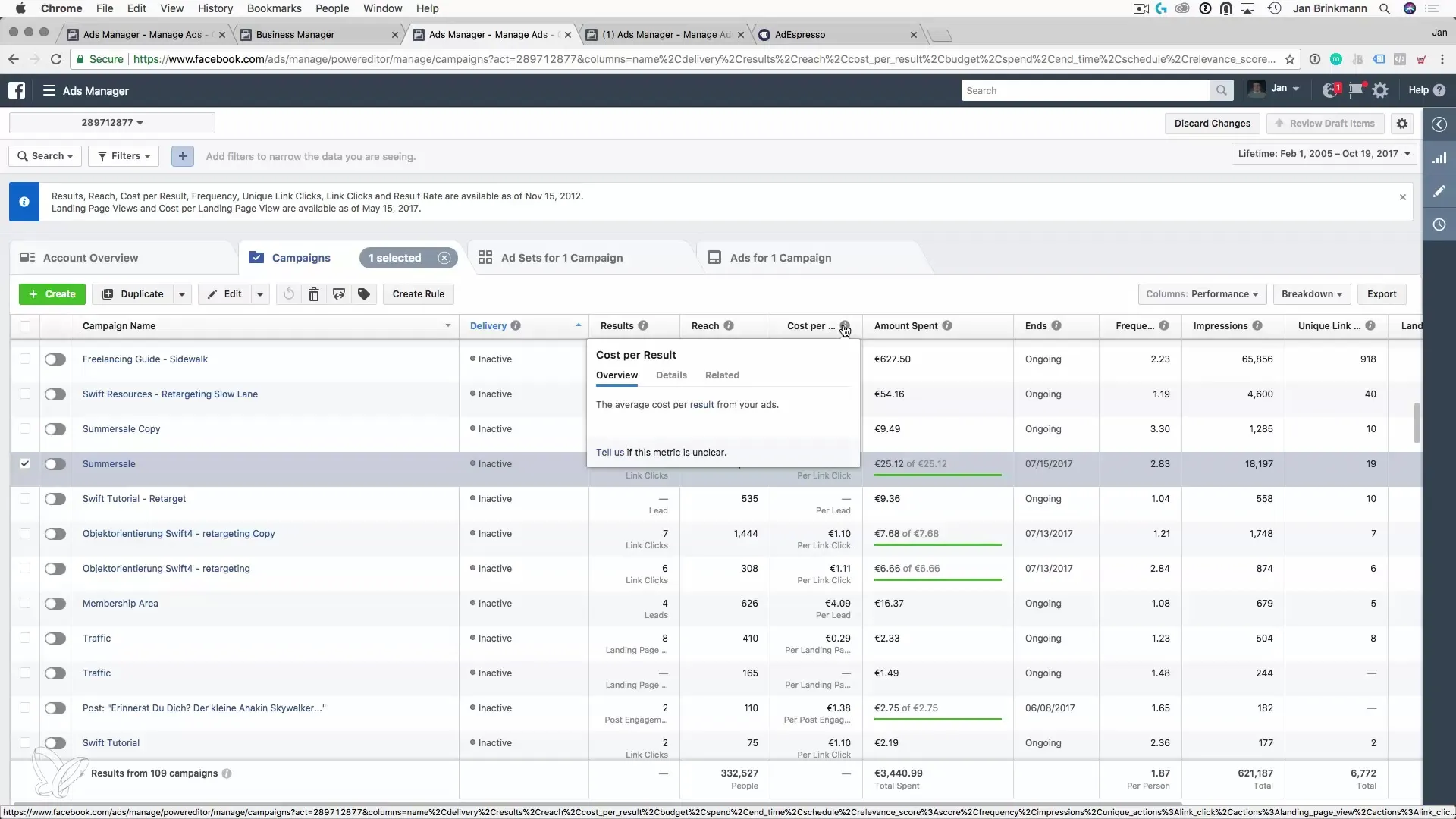Click the Create Rule button
This screenshot has width=1456, height=819.
pos(419,294)
